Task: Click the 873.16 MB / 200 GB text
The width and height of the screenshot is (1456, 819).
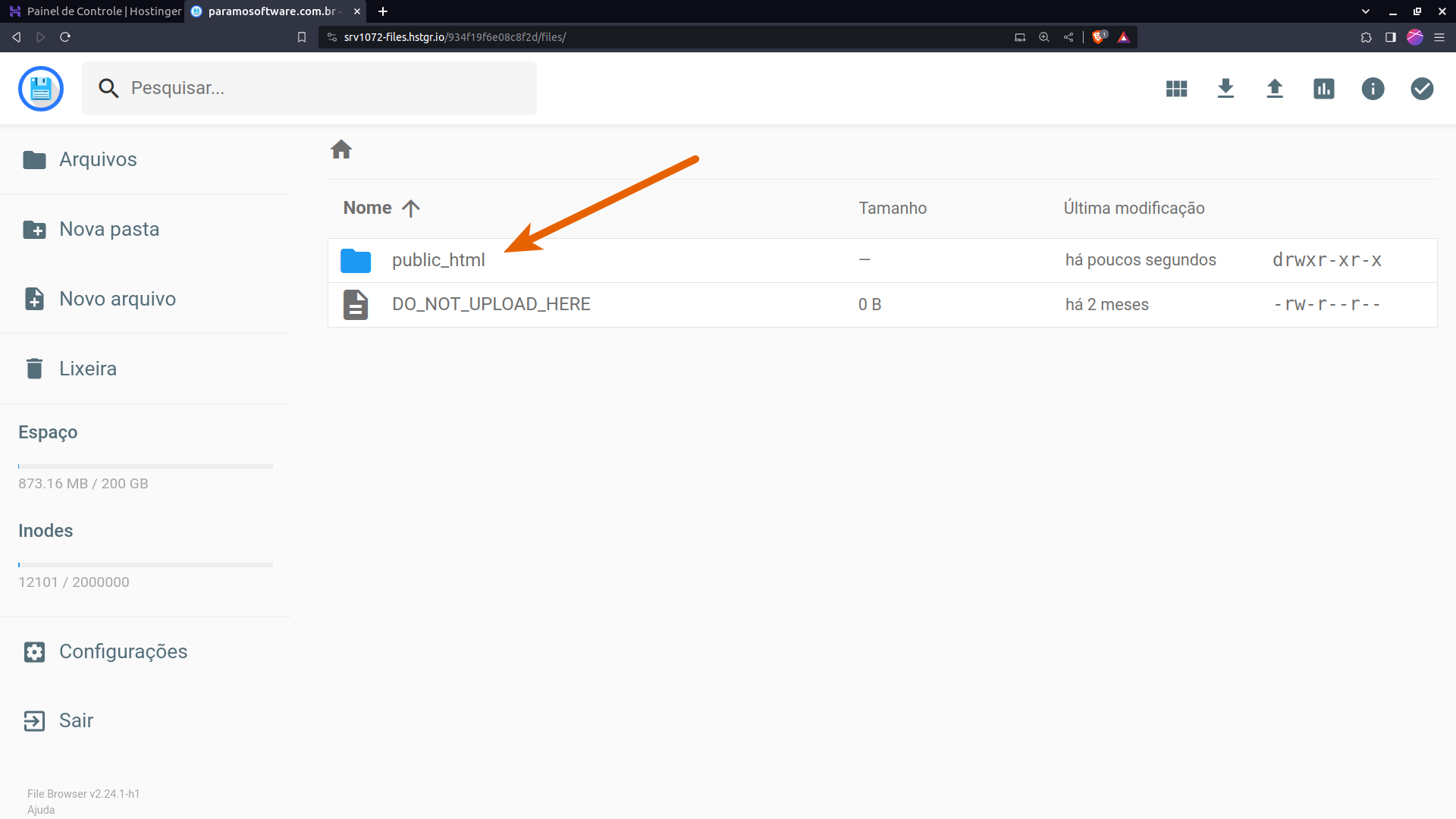Action: (83, 484)
